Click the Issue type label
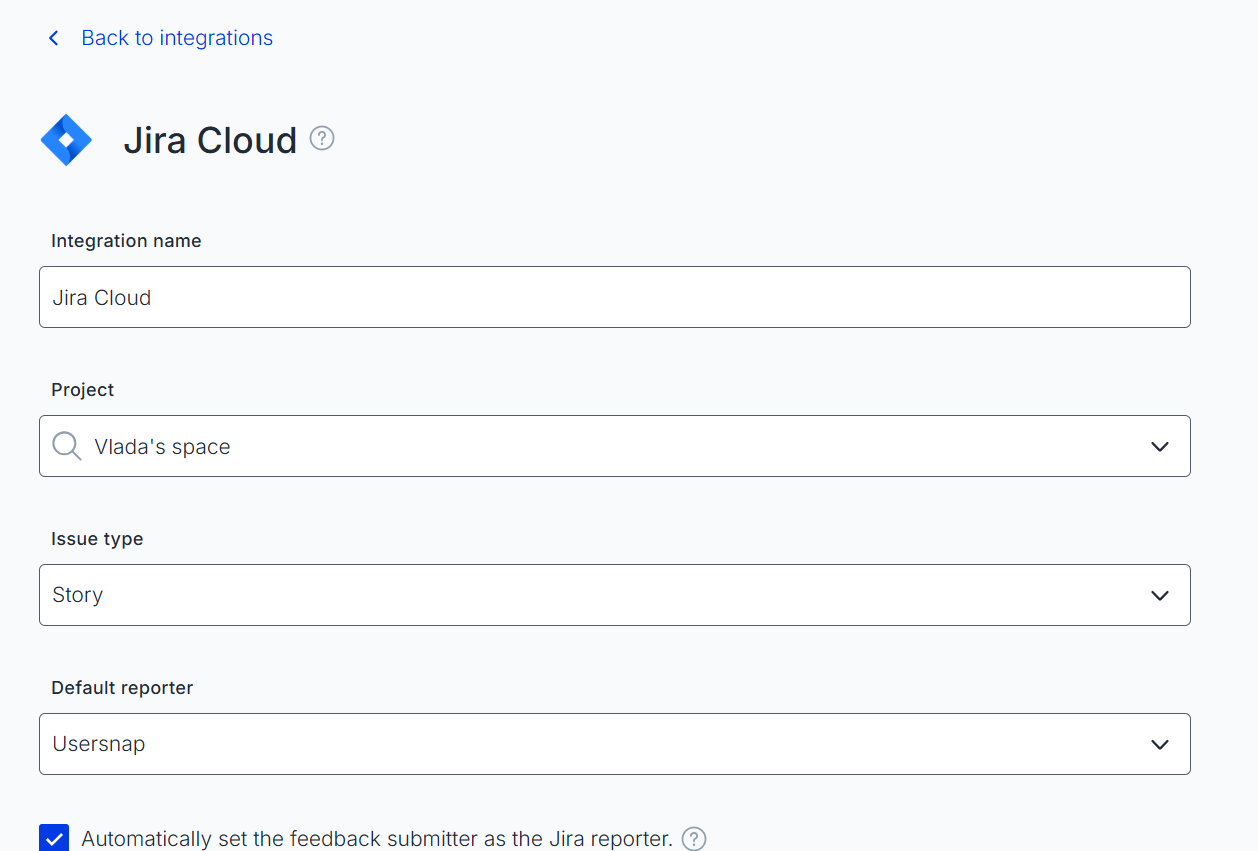Image resolution: width=1258 pixels, height=851 pixels. click(x=97, y=539)
